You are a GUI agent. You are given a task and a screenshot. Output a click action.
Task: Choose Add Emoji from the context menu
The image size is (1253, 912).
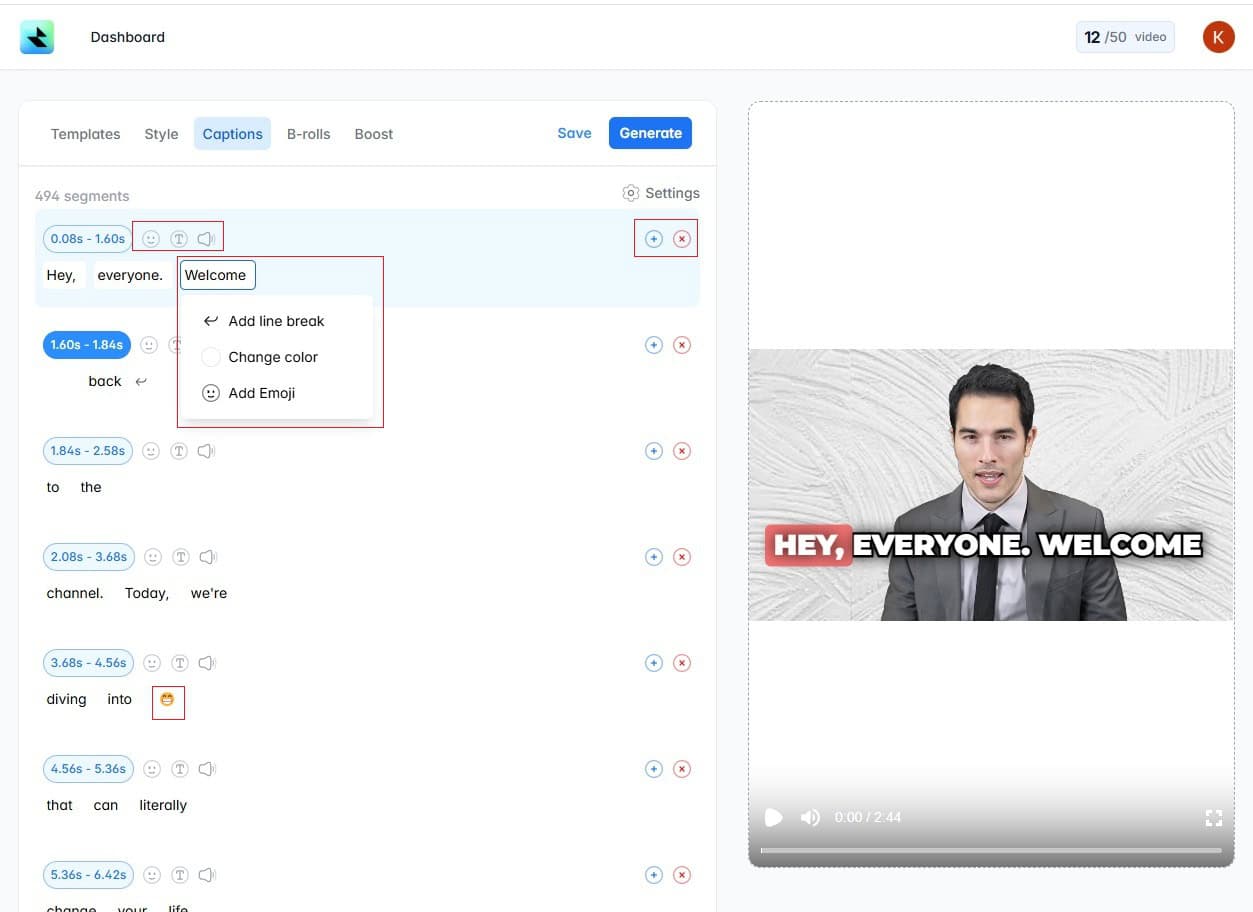point(261,392)
